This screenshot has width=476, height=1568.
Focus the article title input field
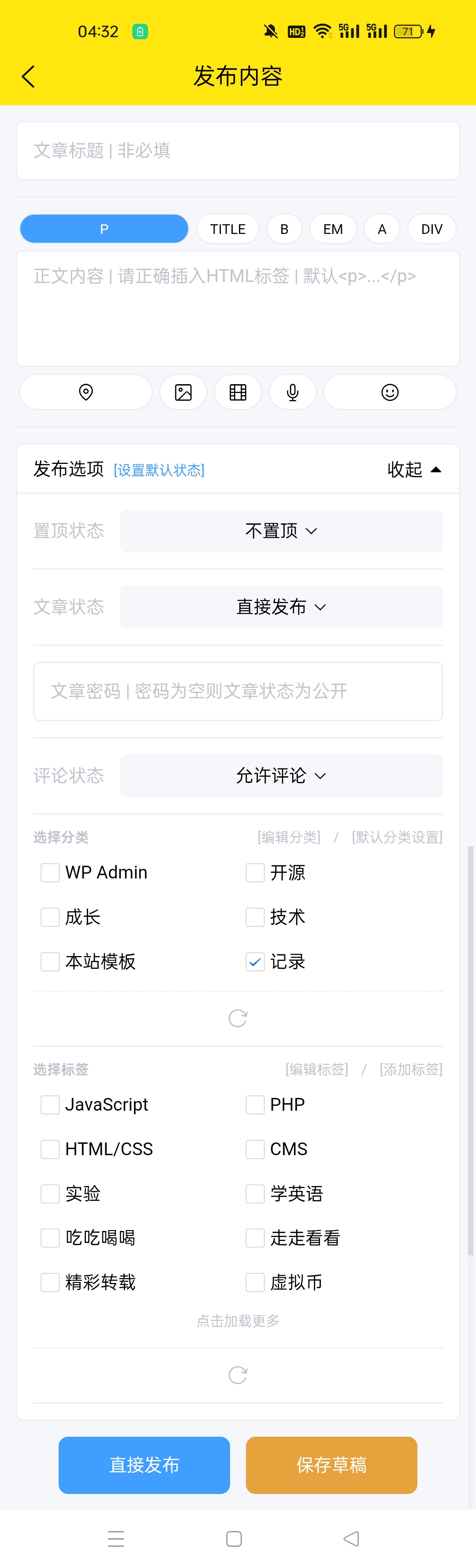point(238,150)
